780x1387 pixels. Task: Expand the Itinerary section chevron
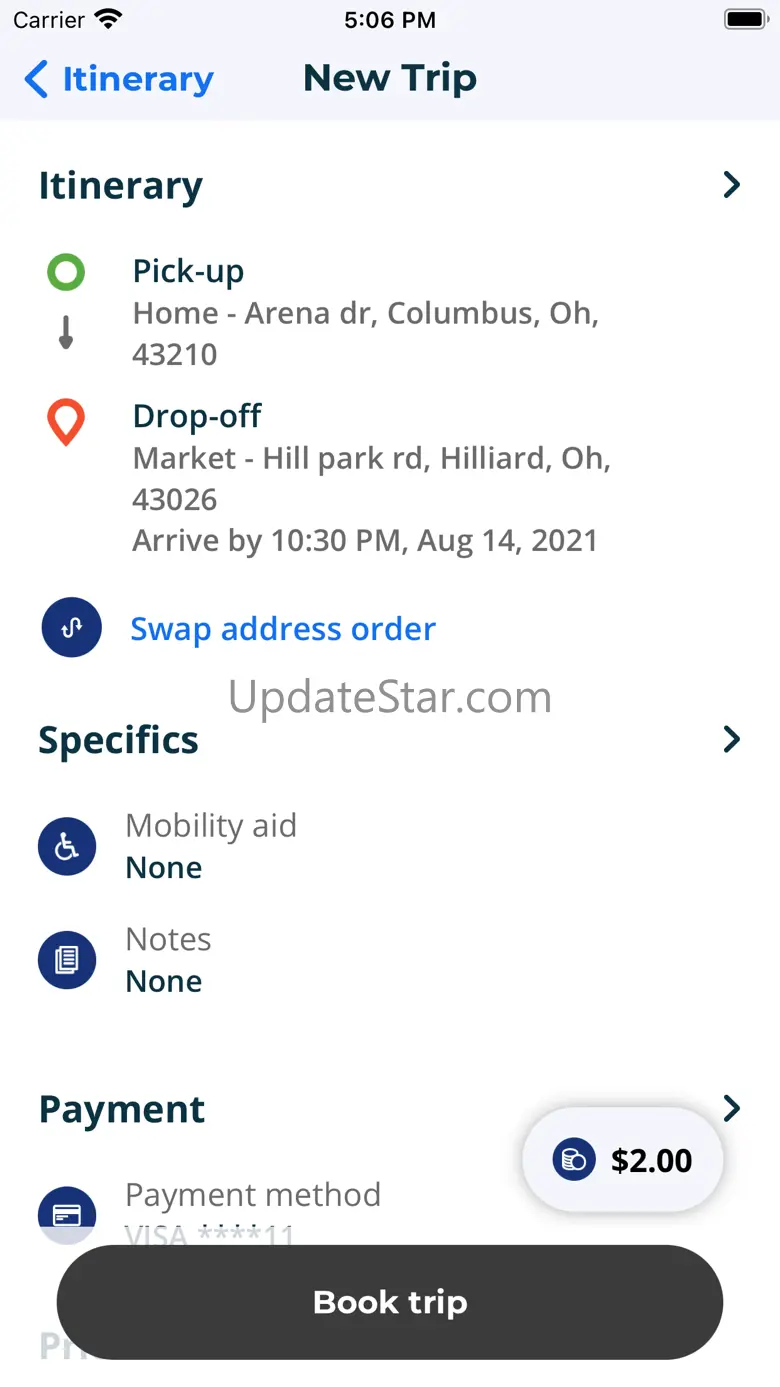point(732,185)
